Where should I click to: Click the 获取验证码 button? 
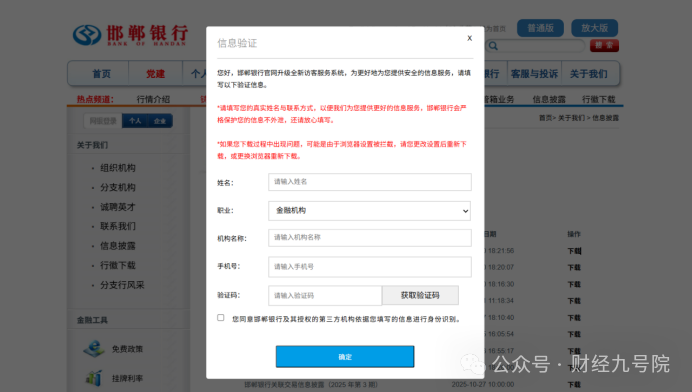point(420,295)
